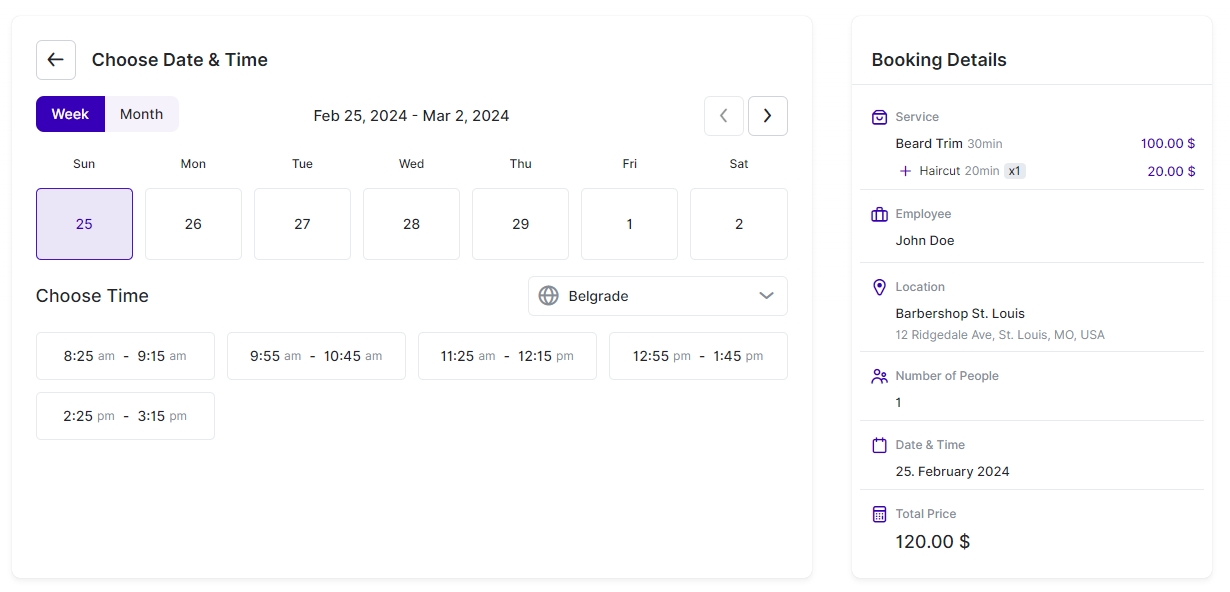
Task: Click the Date & Time calendar icon
Action: coord(879,445)
